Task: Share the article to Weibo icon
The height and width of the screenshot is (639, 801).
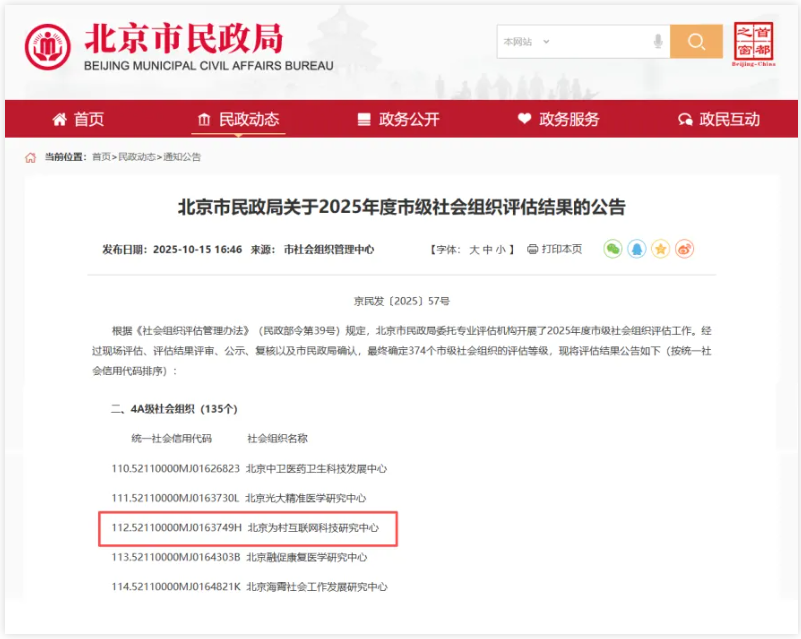Action: point(685,249)
